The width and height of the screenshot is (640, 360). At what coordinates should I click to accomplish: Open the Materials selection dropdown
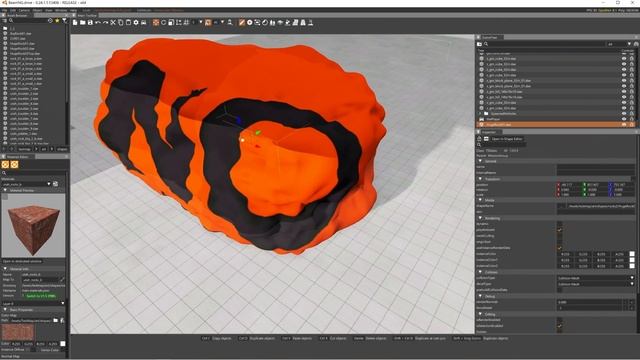click(x=27, y=184)
